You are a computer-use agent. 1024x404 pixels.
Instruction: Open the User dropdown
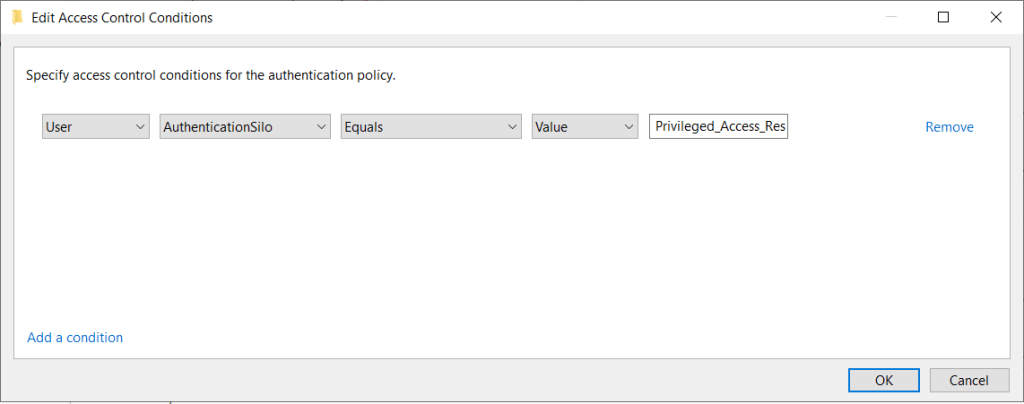95,127
